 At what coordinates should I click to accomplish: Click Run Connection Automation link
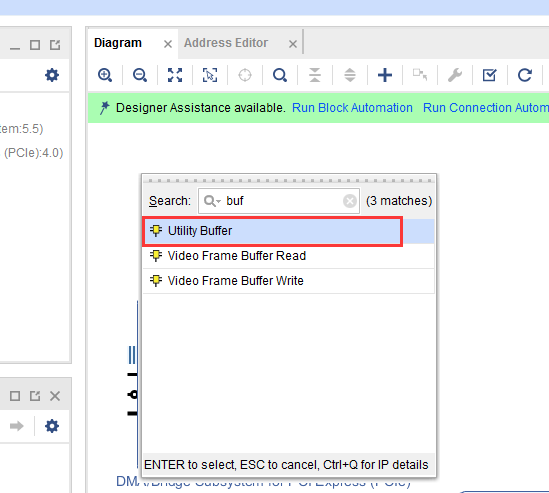(x=486, y=108)
